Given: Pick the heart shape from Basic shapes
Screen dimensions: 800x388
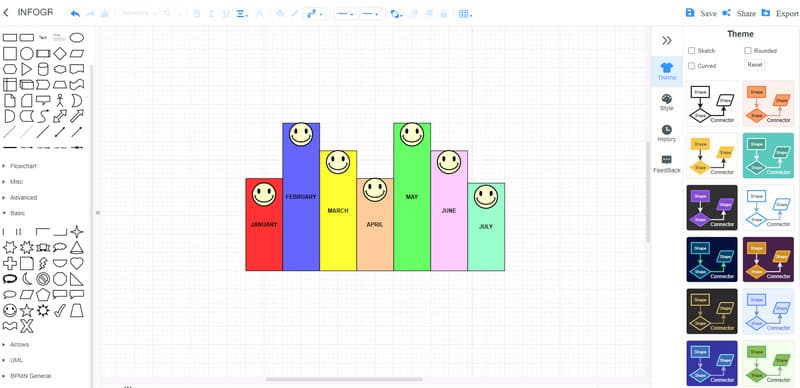Looking at the screenshot, I should click(77, 263).
